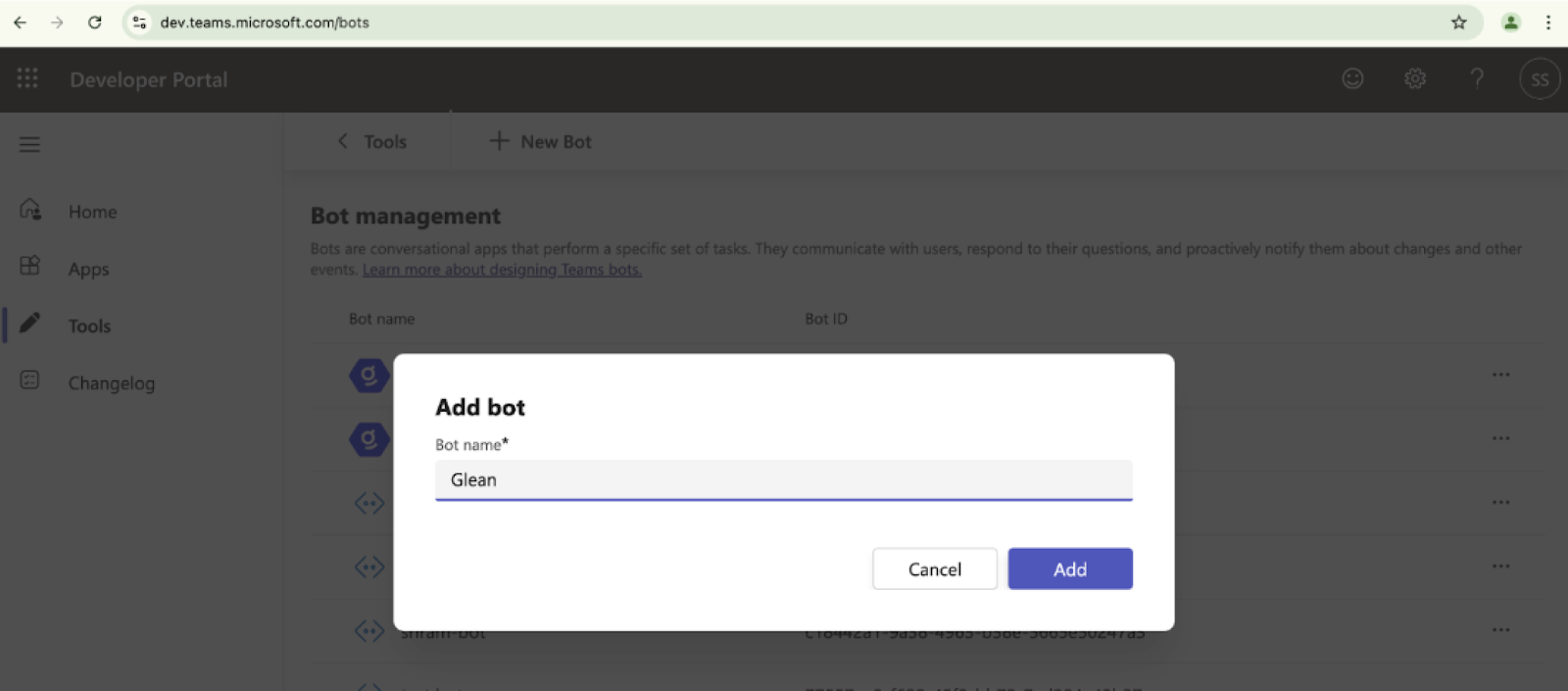The image size is (1568, 691).
Task: Cancel the Add bot dialog
Action: 935,568
